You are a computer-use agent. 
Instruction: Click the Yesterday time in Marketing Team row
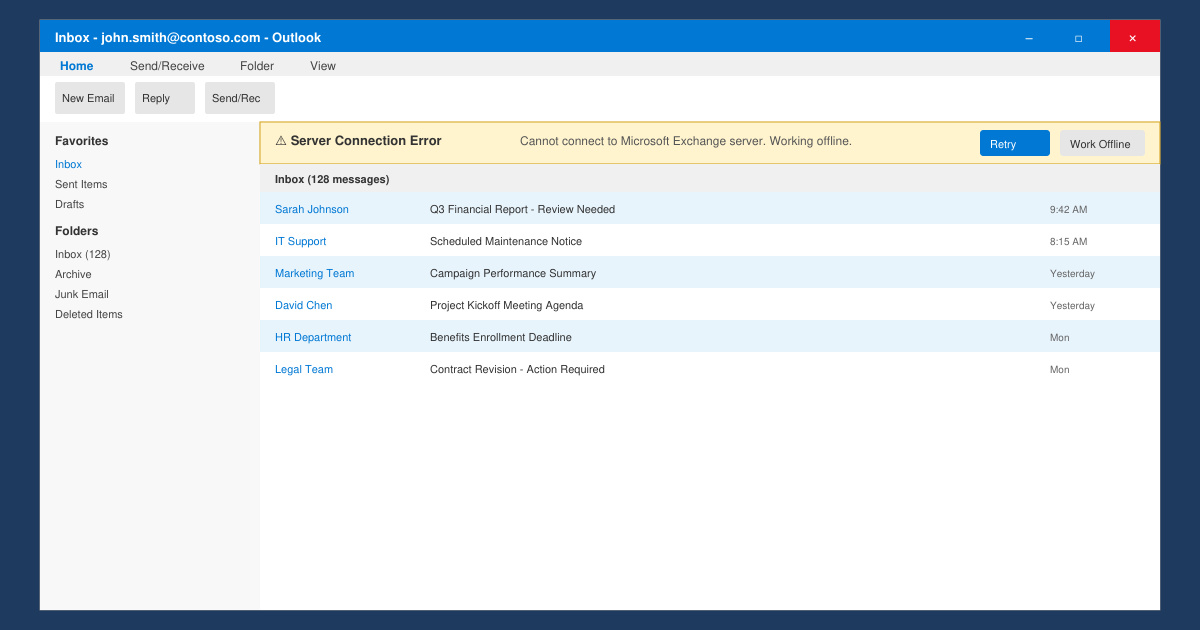(1072, 273)
